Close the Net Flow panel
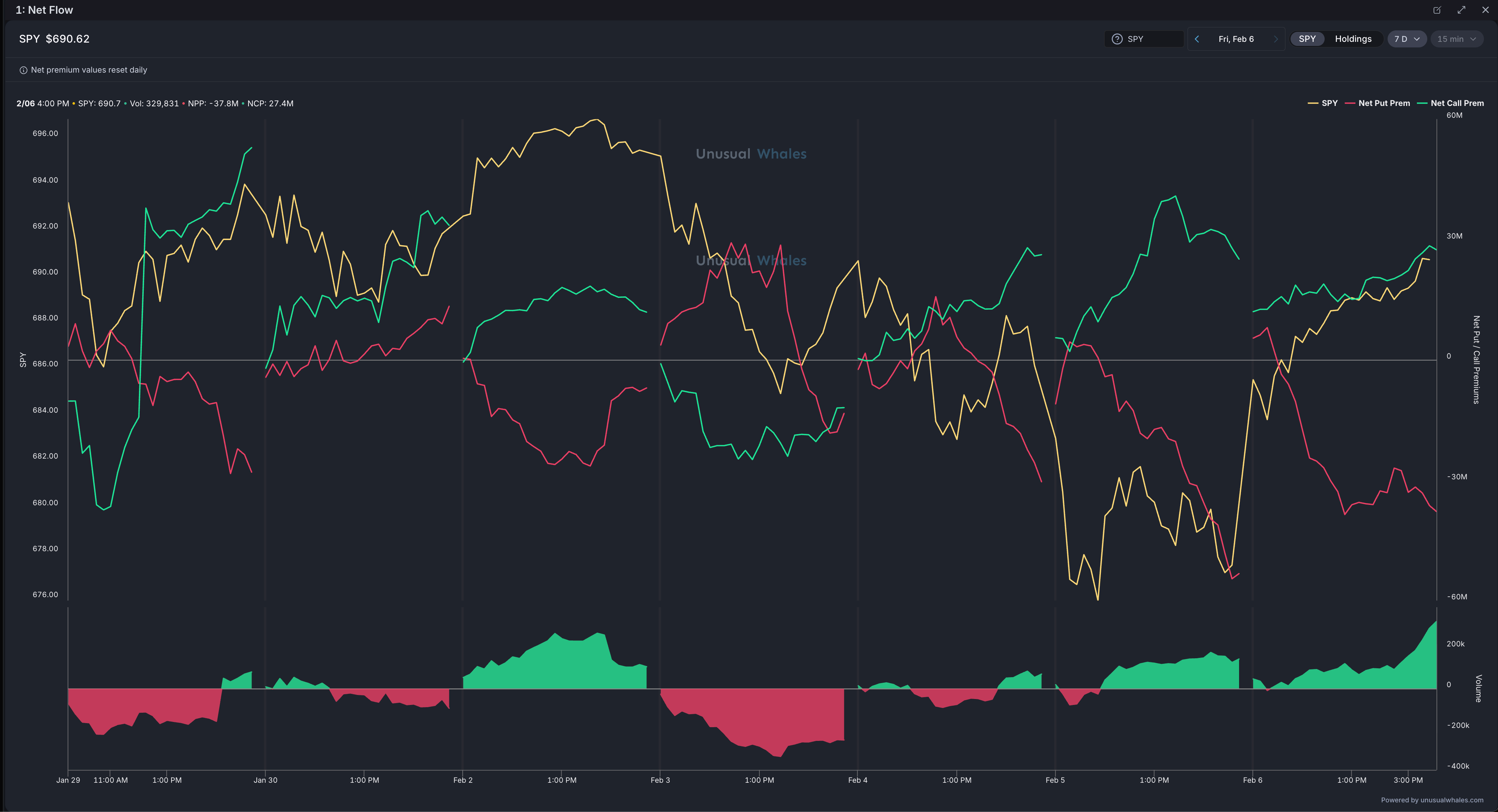This screenshot has width=1498, height=812. [x=1485, y=10]
